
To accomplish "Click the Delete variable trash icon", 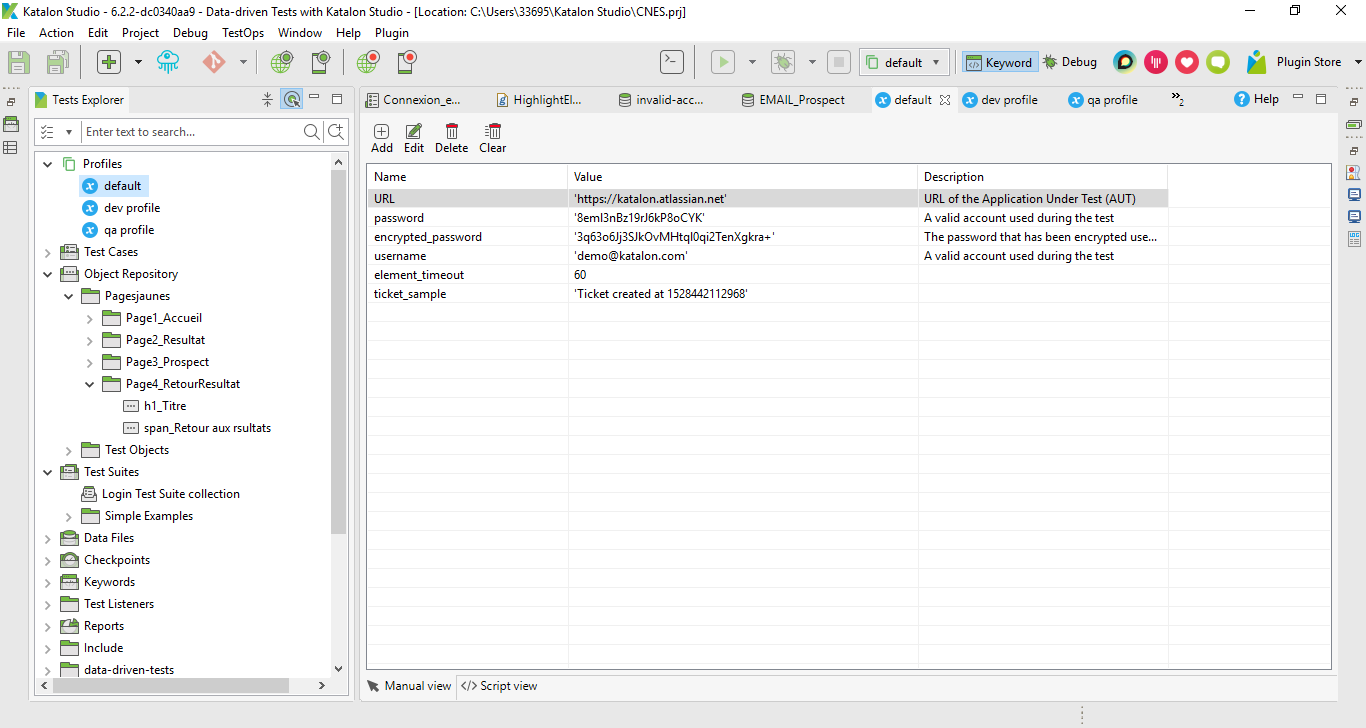I will point(452,138).
